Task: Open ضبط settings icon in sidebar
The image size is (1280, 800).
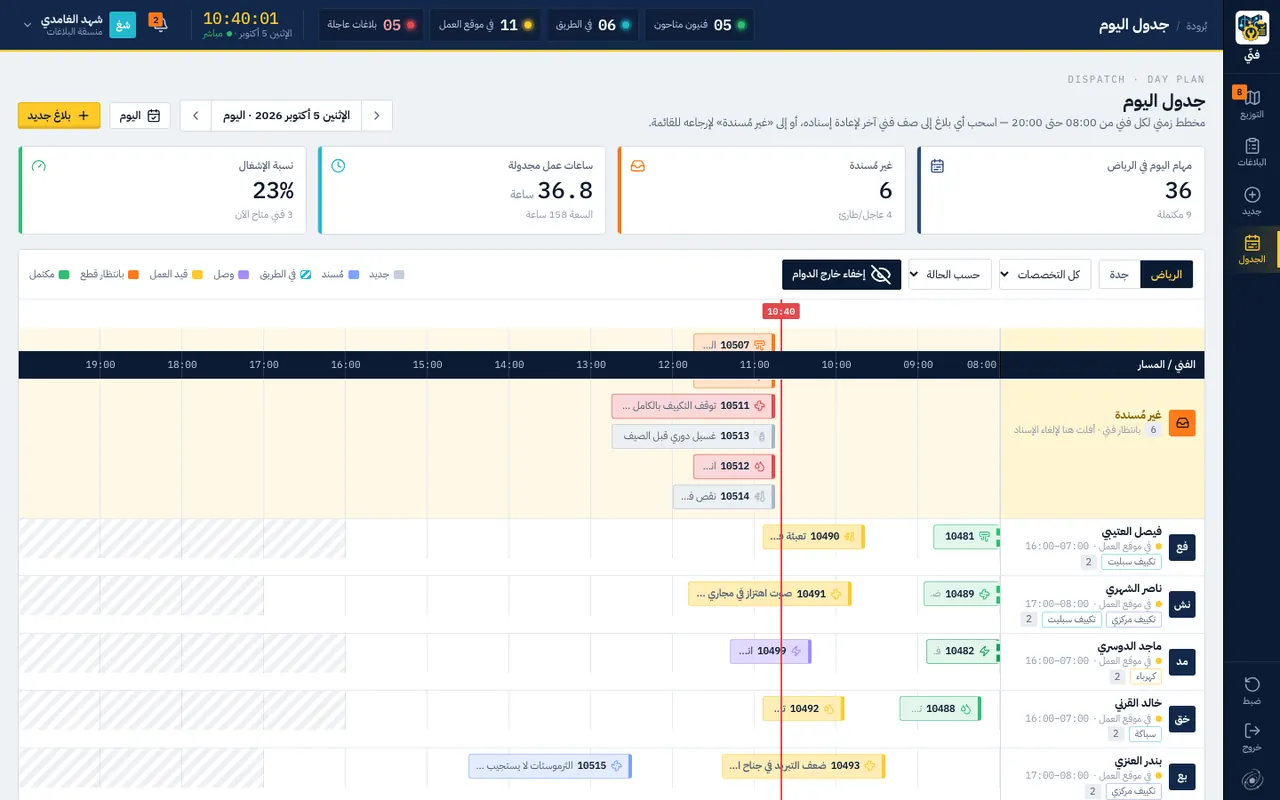Action: (x=1252, y=684)
